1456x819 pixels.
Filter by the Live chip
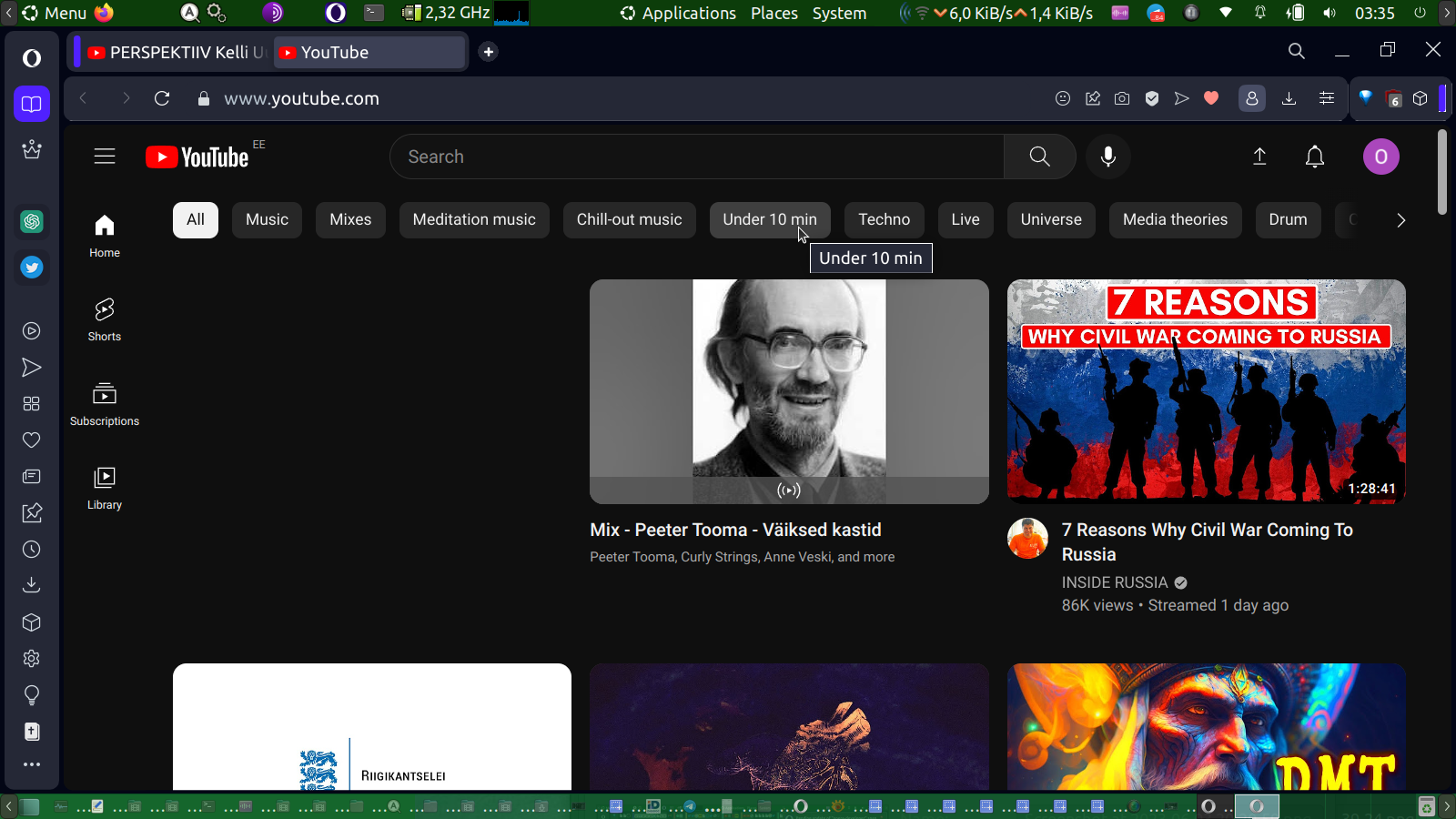(x=966, y=219)
